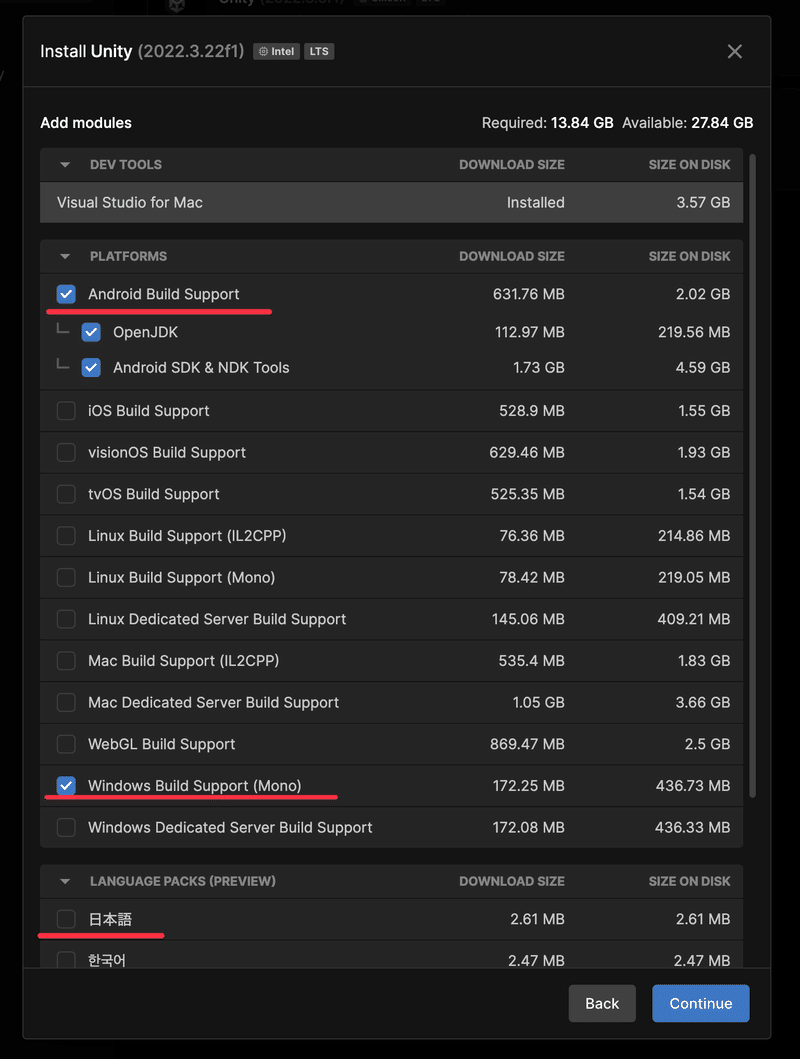Viewport: 800px width, 1059px height.
Task: Click the LTS badge in title
Action: (x=319, y=51)
